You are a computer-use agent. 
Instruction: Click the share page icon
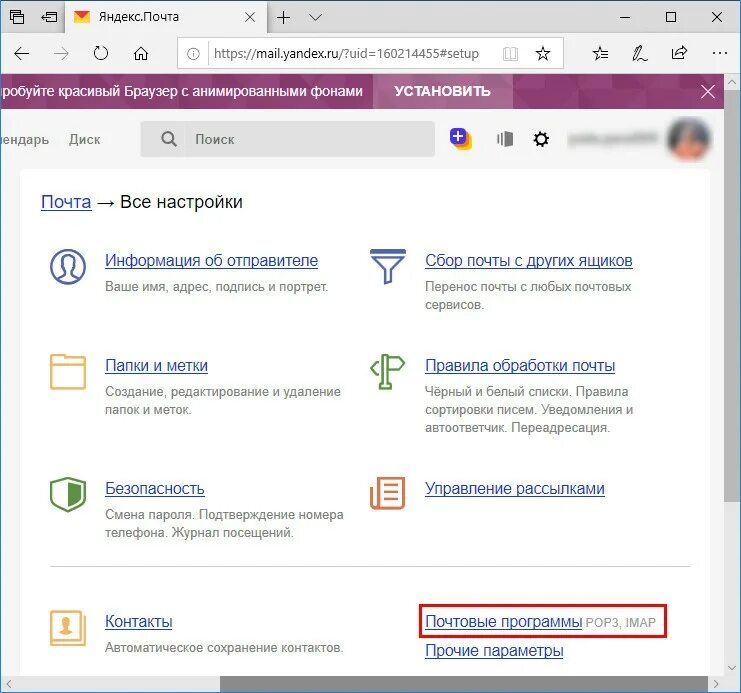(679, 53)
